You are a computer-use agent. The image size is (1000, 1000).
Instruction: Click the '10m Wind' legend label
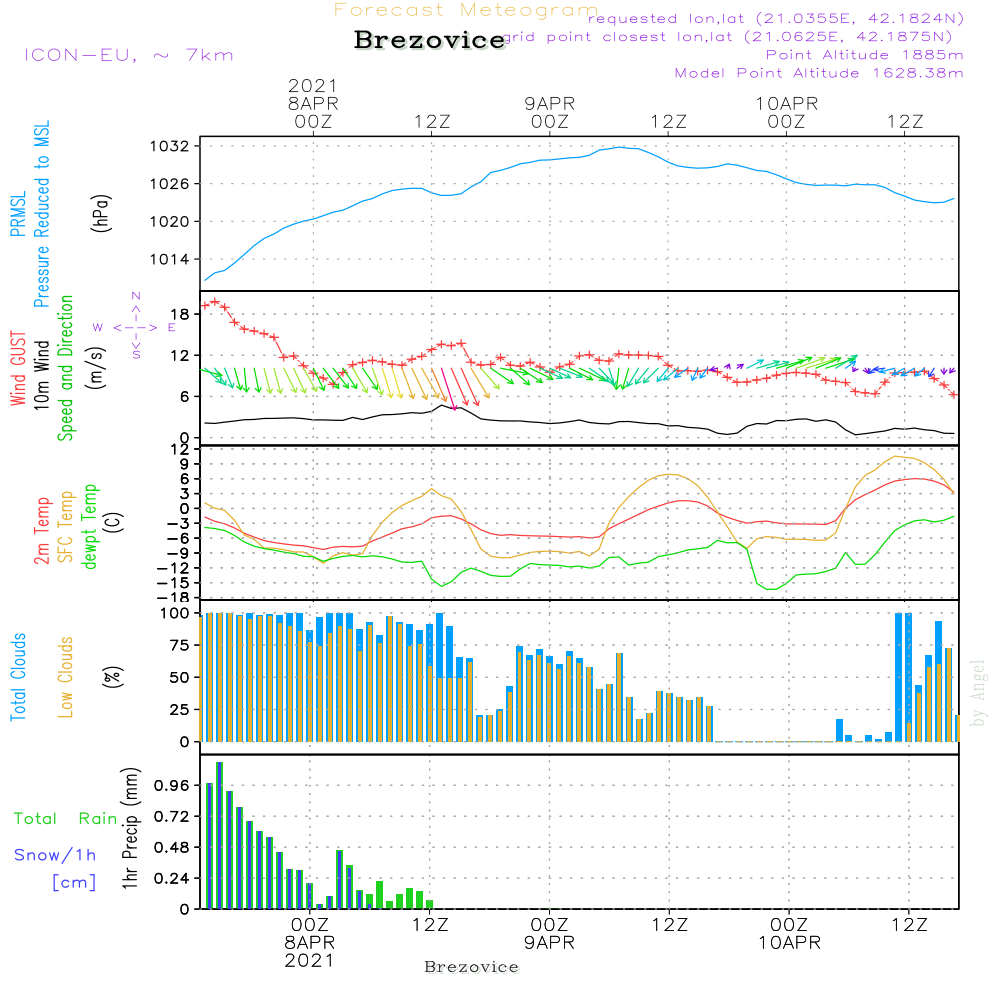point(41,374)
